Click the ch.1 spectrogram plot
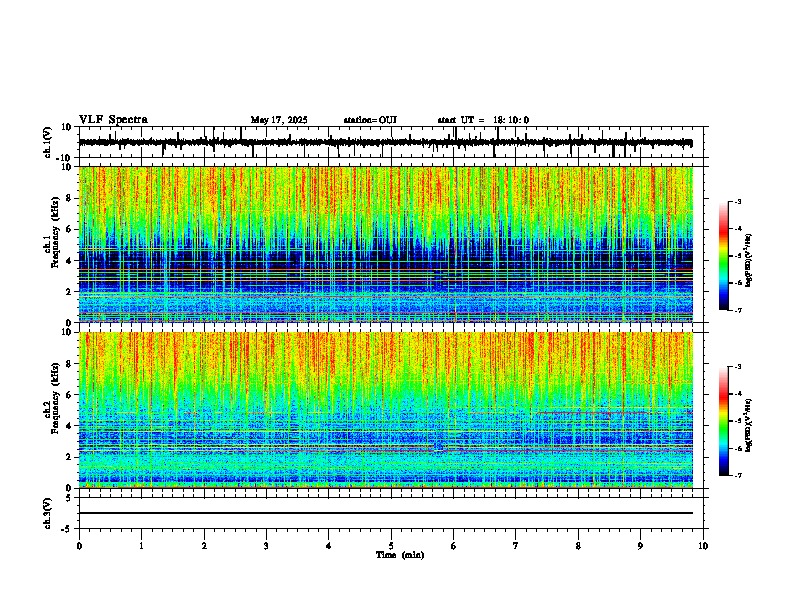792x612 pixels. [x=386, y=244]
